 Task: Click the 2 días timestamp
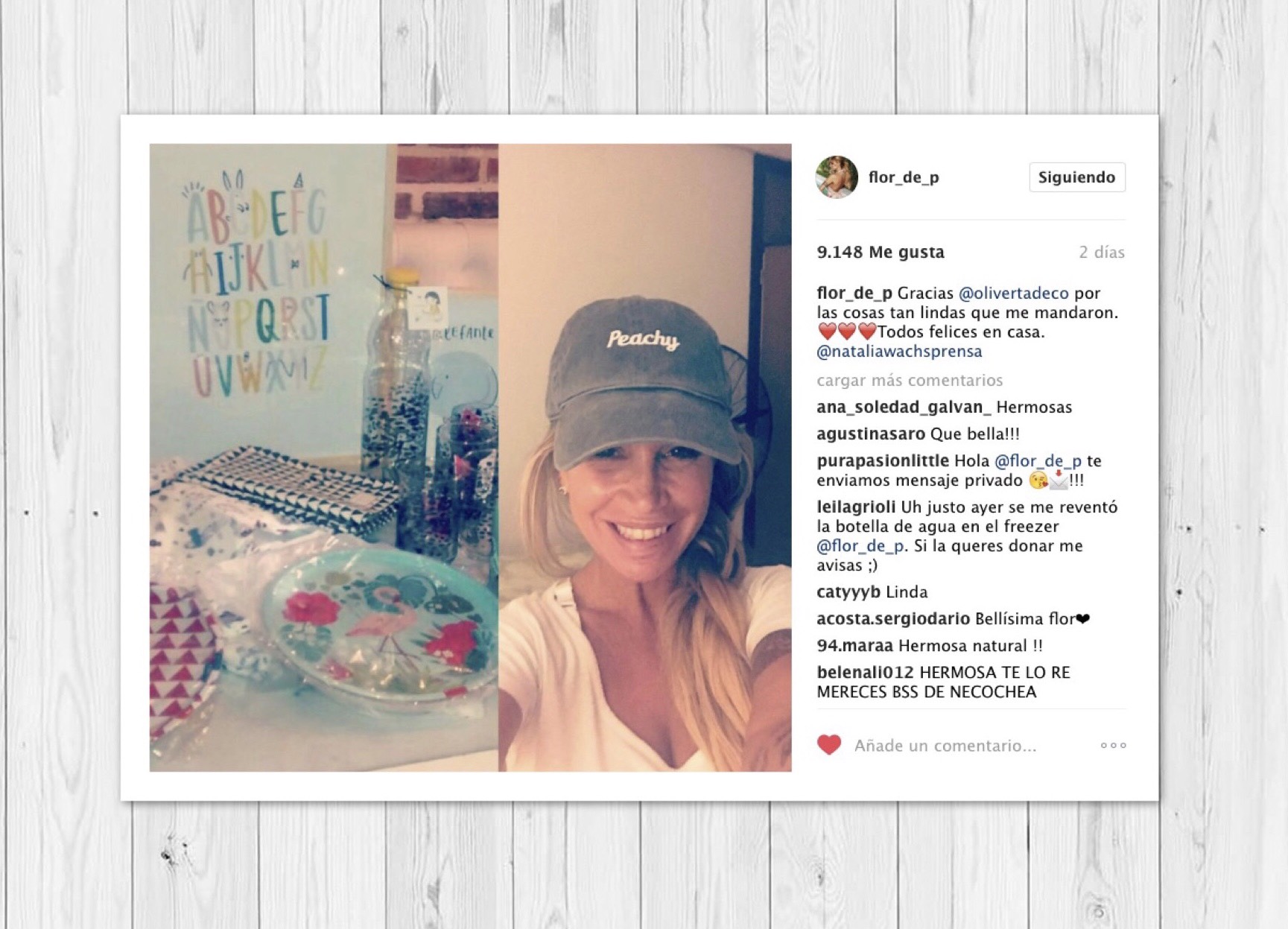click(x=1102, y=252)
